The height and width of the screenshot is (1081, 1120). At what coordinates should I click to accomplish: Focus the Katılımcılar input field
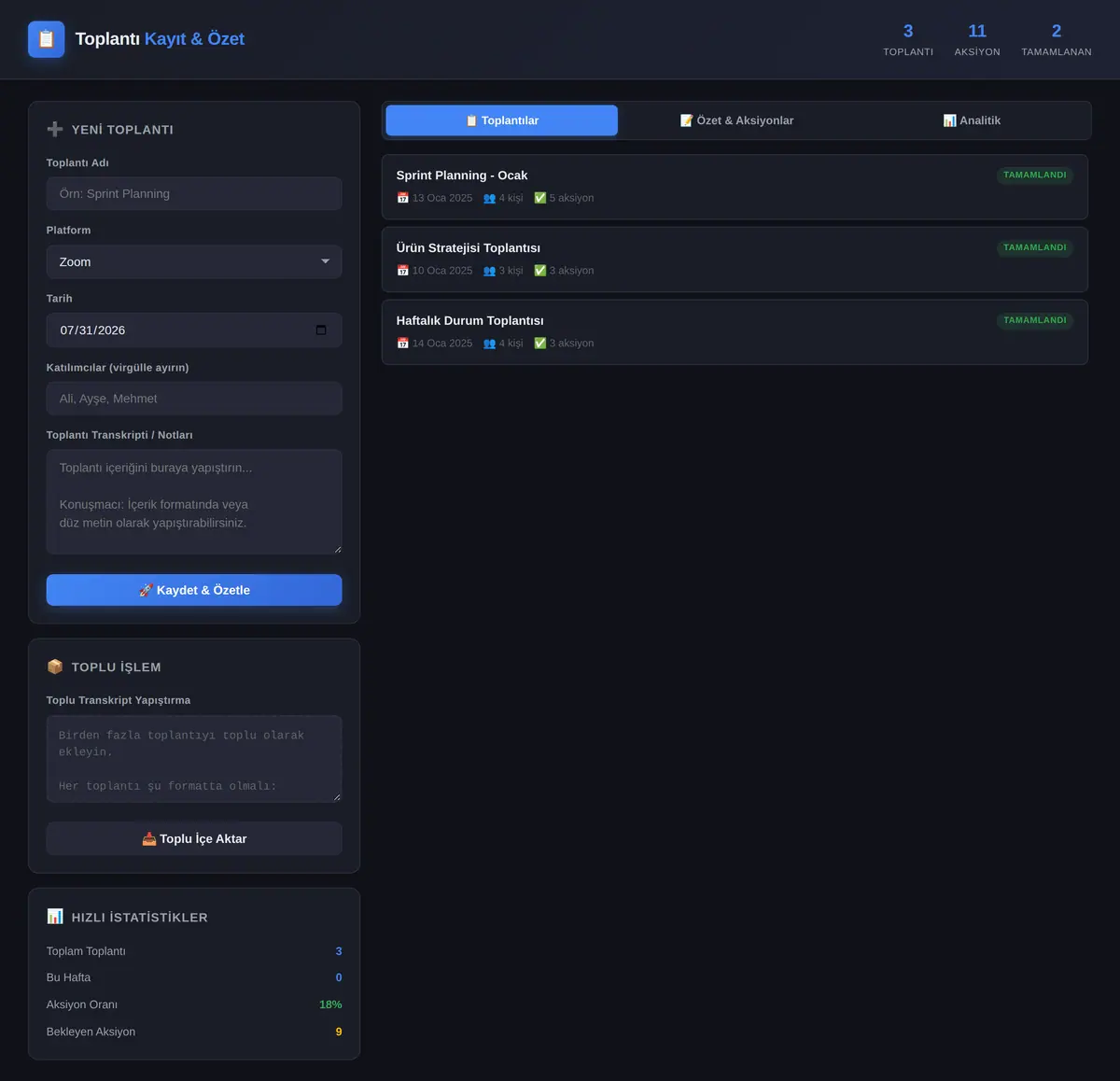pos(194,399)
